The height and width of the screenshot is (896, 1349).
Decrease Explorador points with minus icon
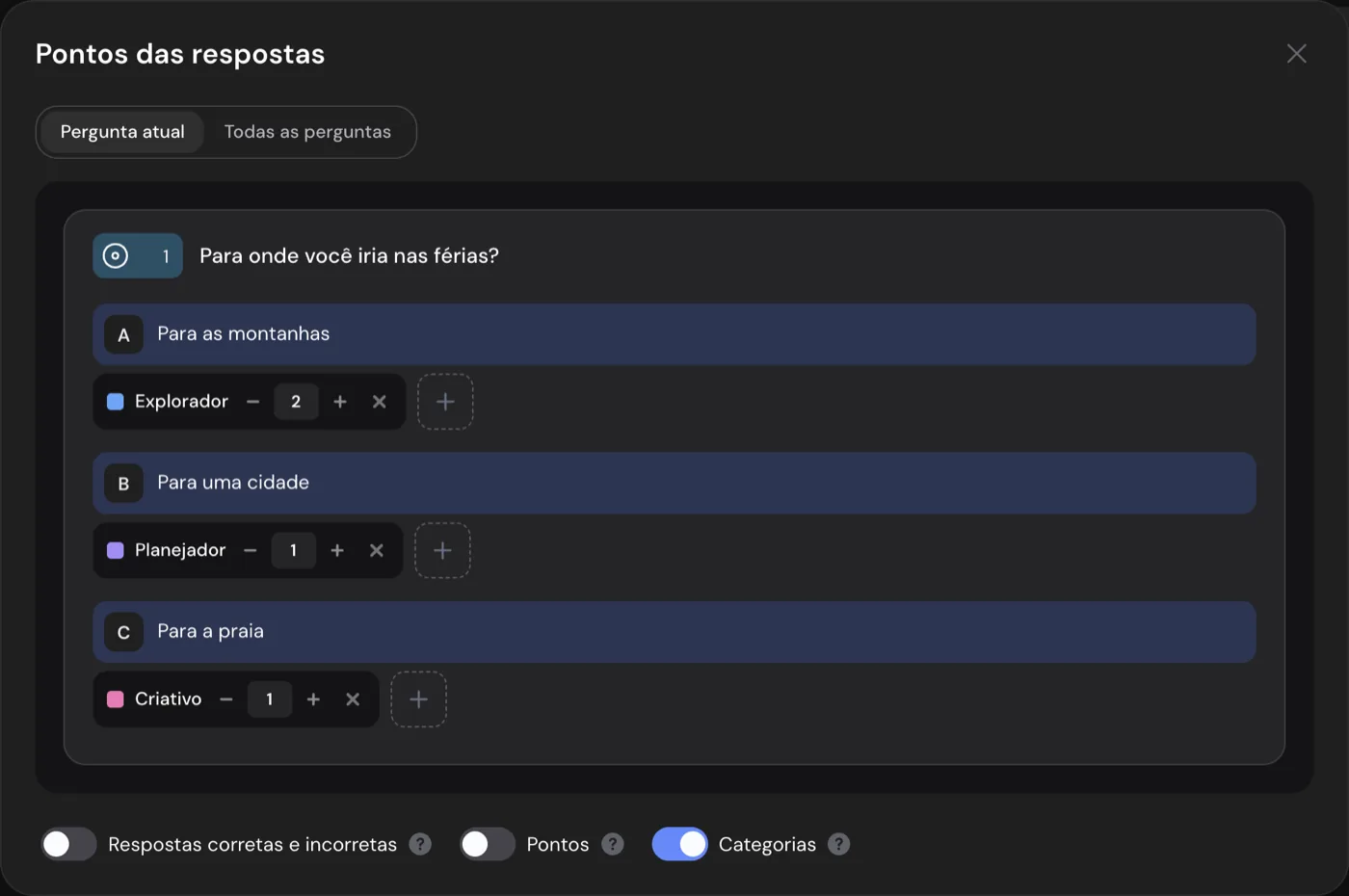(x=252, y=402)
